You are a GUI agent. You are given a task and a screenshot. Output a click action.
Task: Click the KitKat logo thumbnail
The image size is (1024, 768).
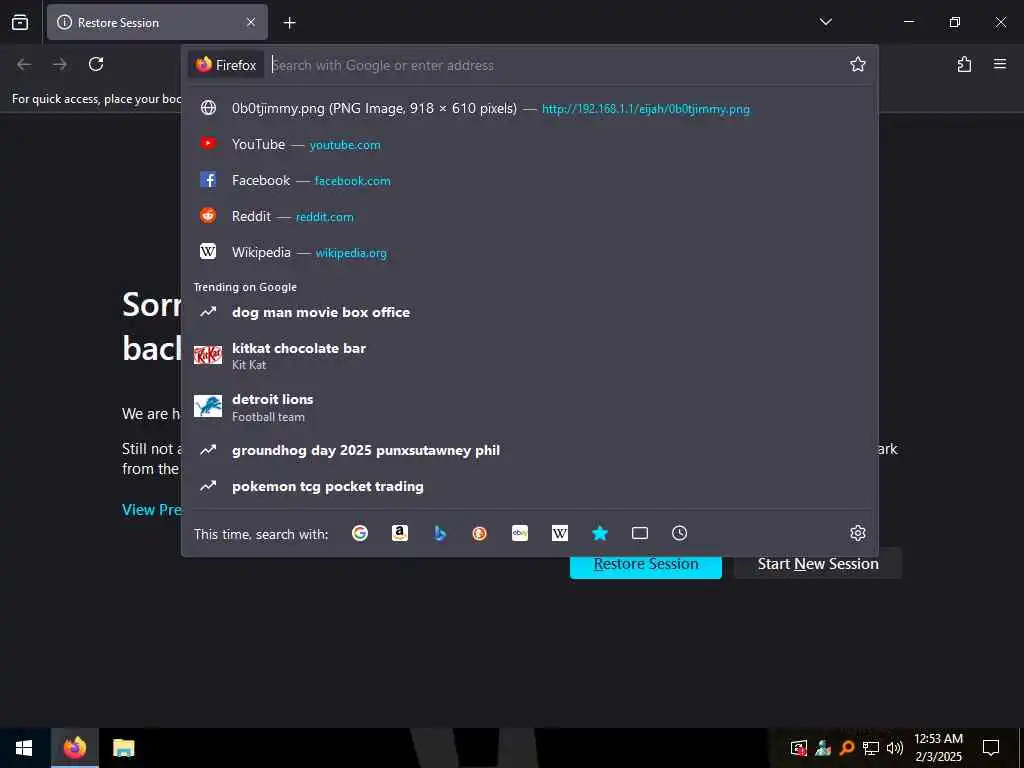208,355
